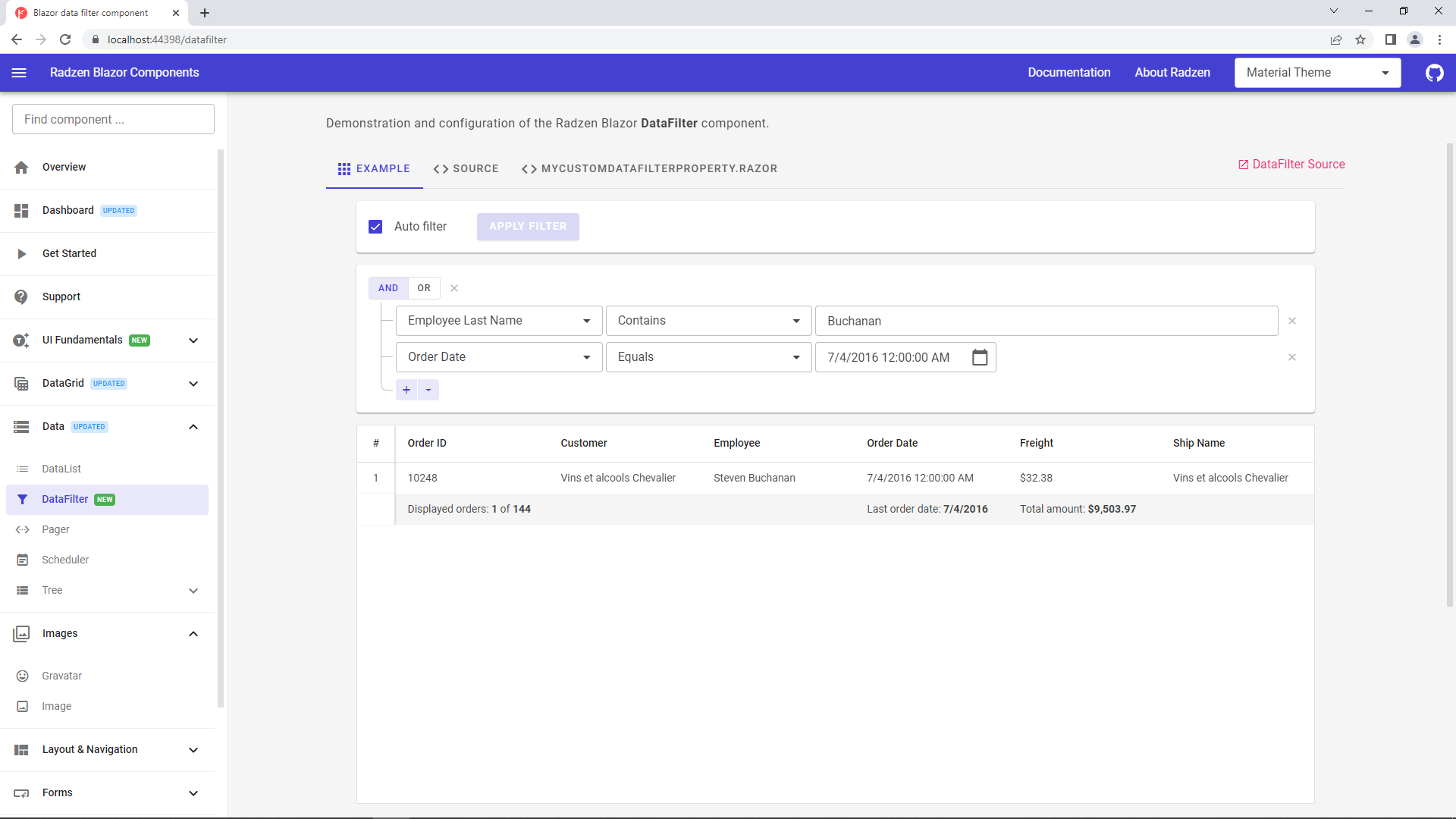Screen dimensions: 1456x819
Task: Click inside the Find component search box
Action: (x=112, y=119)
